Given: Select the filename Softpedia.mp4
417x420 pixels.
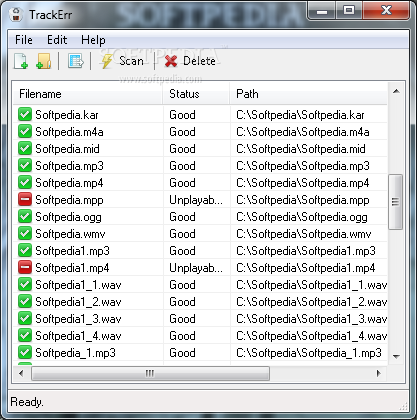Looking at the screenshot, I should 69,183.
